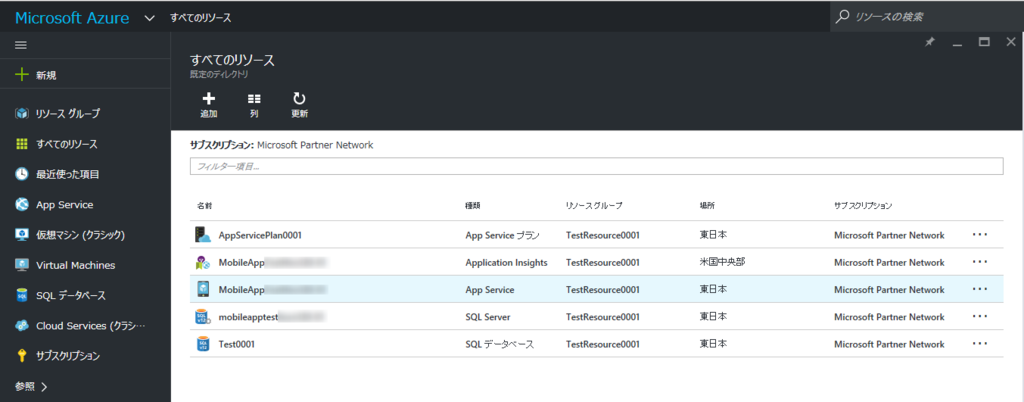Expand the 参照 chevron in sidebar
Viewport: 1024px width, 402px height.
tap(44, 386)
